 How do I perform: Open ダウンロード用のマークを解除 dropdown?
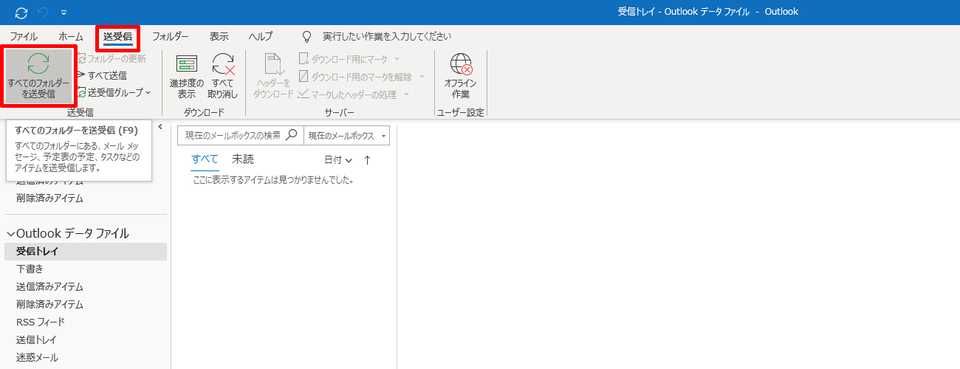[361, 76]
